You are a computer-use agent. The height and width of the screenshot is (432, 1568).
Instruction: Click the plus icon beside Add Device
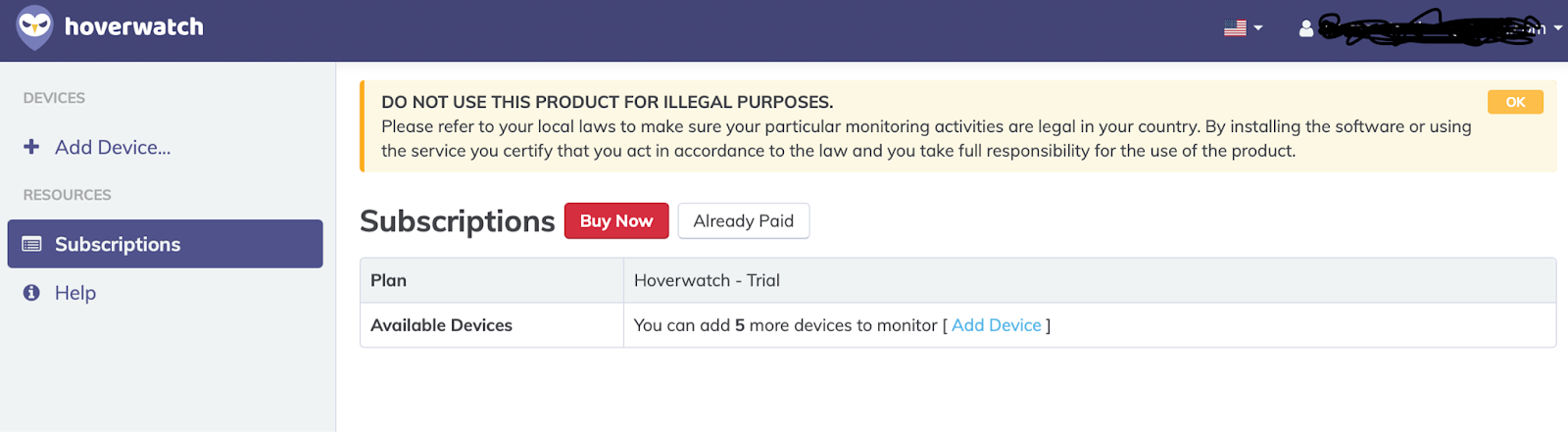click(31, 147)
